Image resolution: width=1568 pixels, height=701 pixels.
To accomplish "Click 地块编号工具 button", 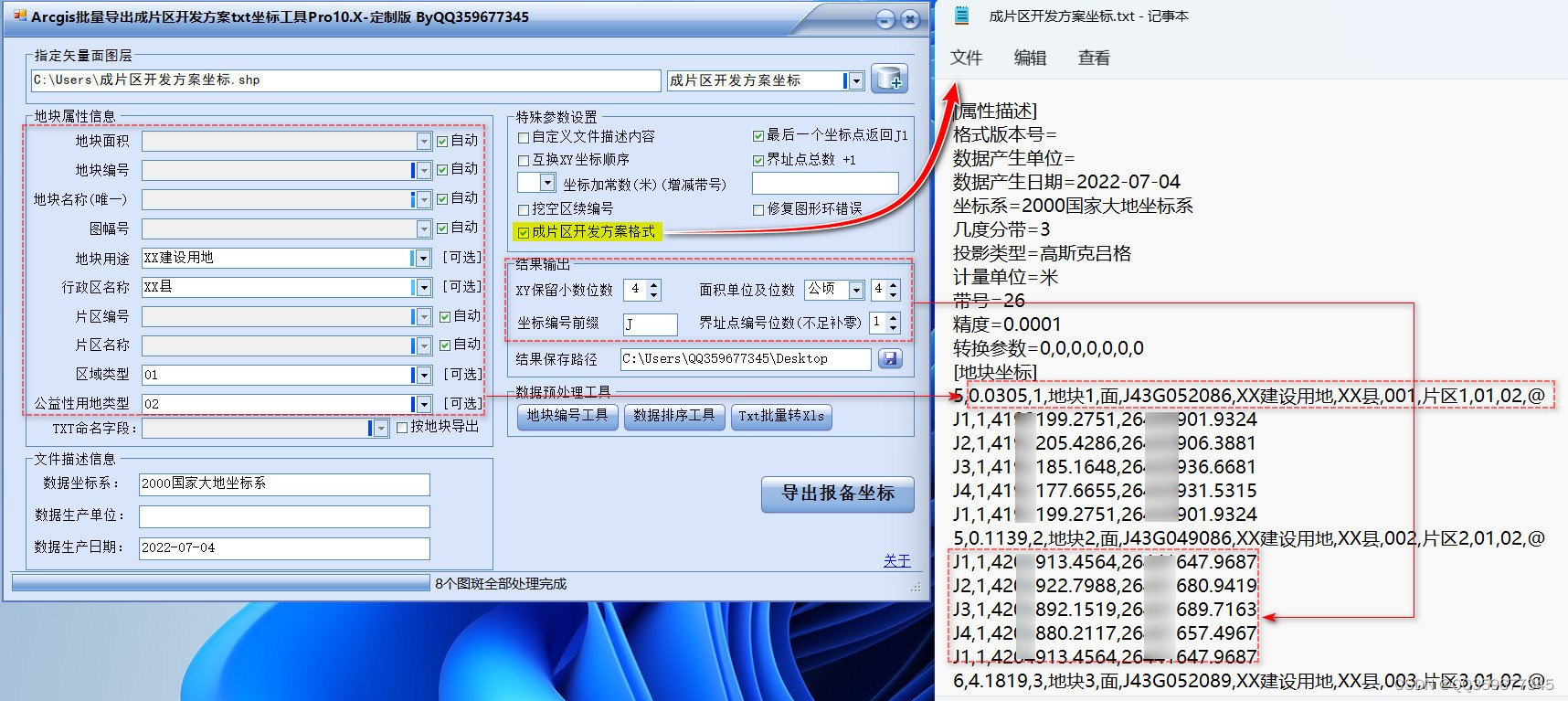I will coord(567,416).
